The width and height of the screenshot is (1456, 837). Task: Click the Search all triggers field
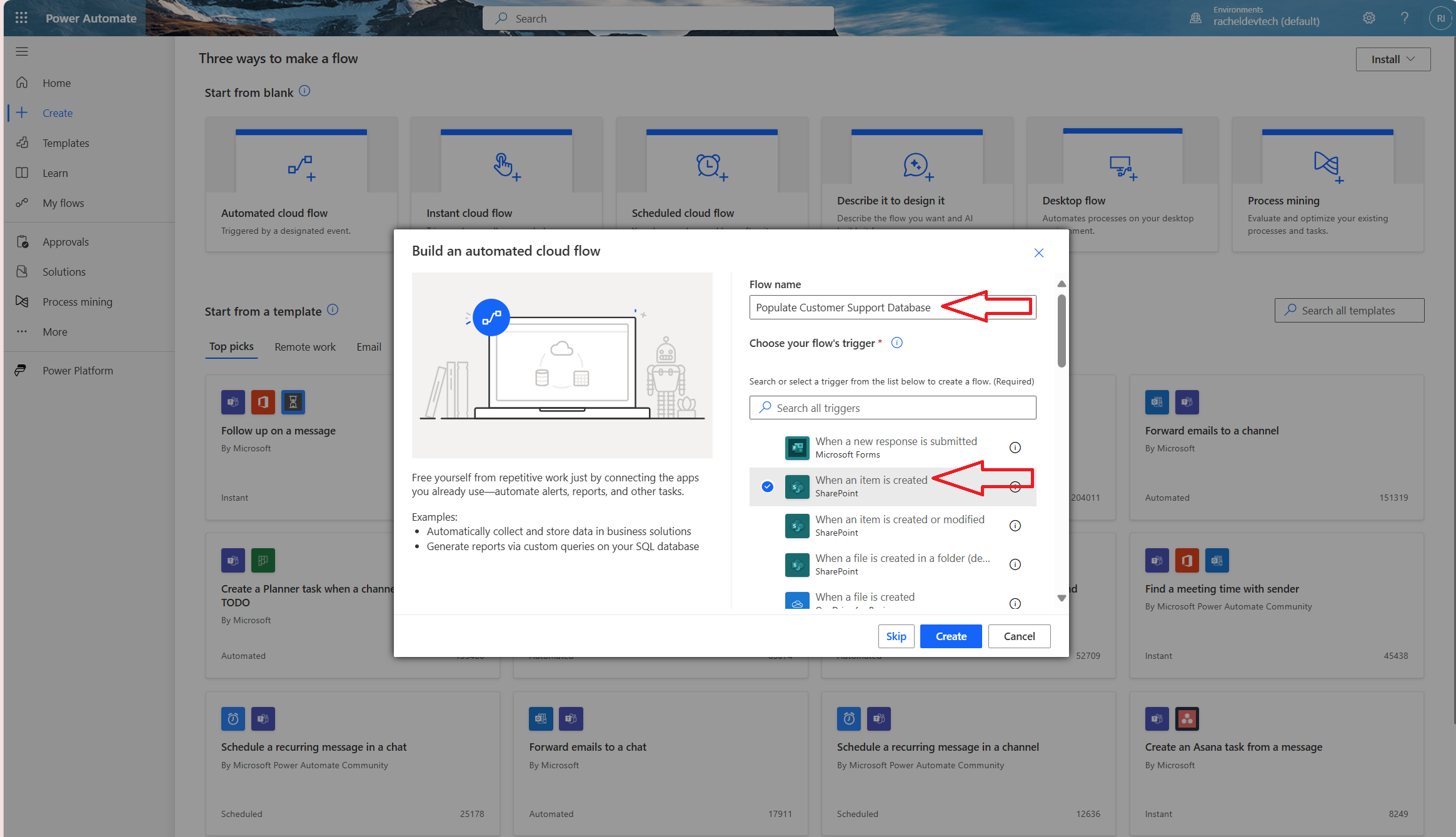tap(892, 408)
